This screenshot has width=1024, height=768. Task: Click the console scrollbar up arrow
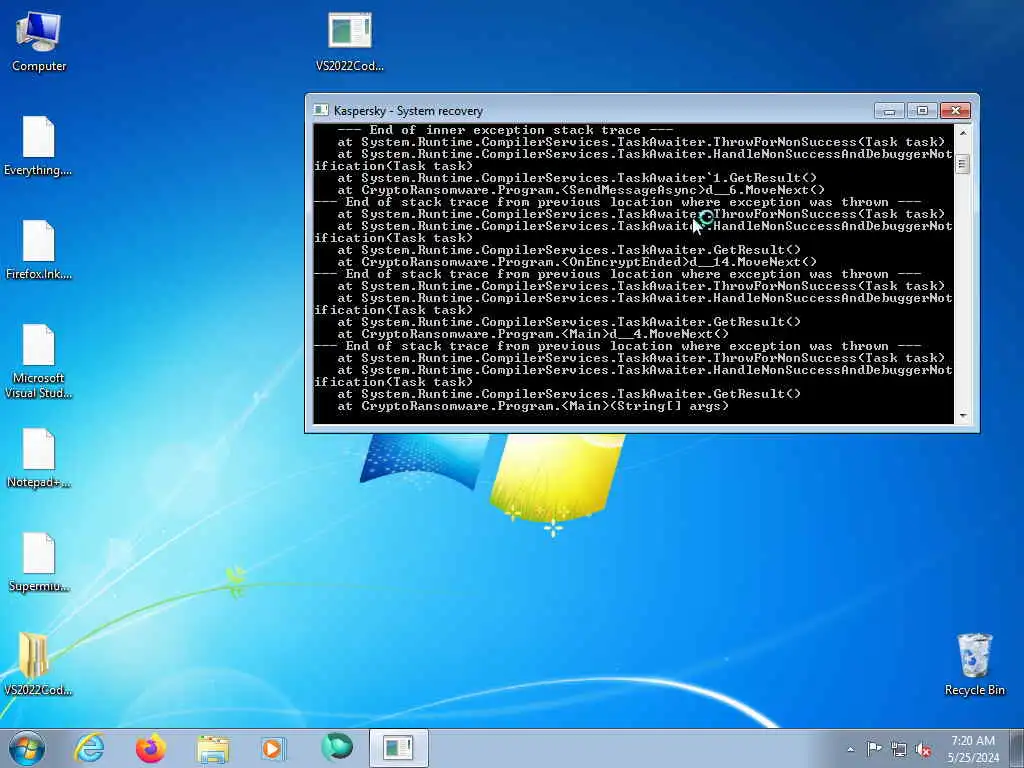[963, 133]
